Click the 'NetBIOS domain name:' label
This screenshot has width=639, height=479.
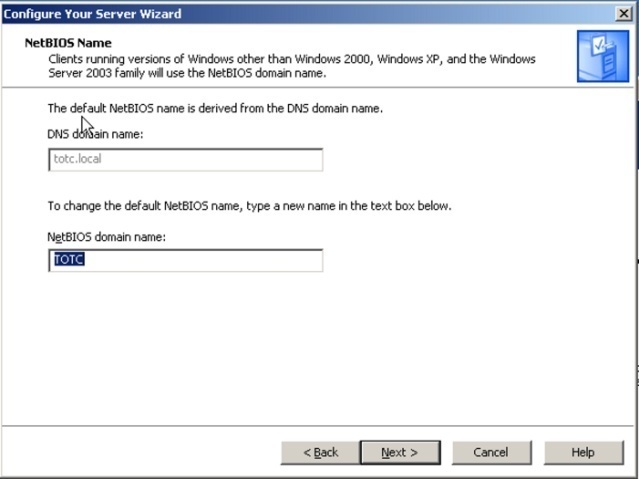(107, 237)
